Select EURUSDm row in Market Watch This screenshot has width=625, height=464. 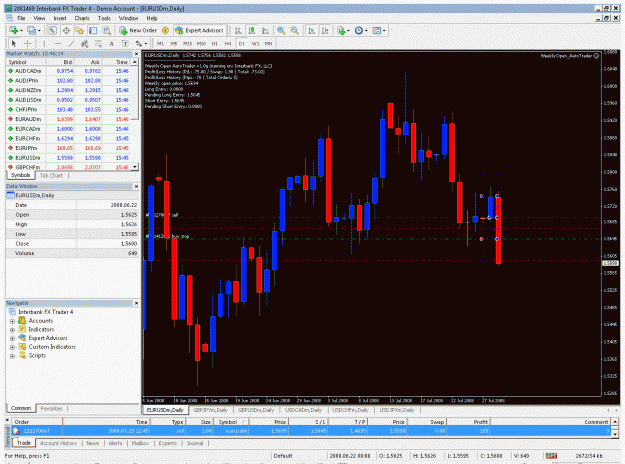pyautogui.click(x=69, y=157)
